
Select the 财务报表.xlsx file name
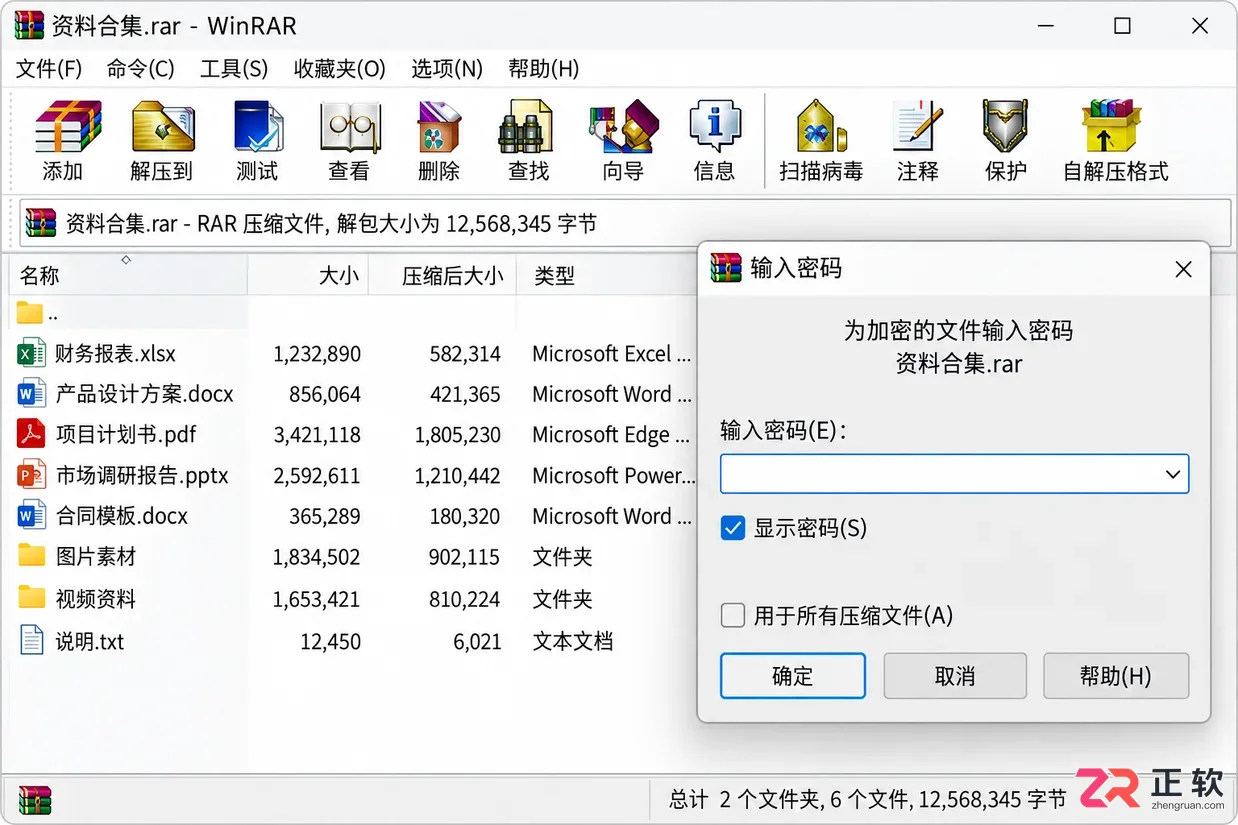click(116, 353)
